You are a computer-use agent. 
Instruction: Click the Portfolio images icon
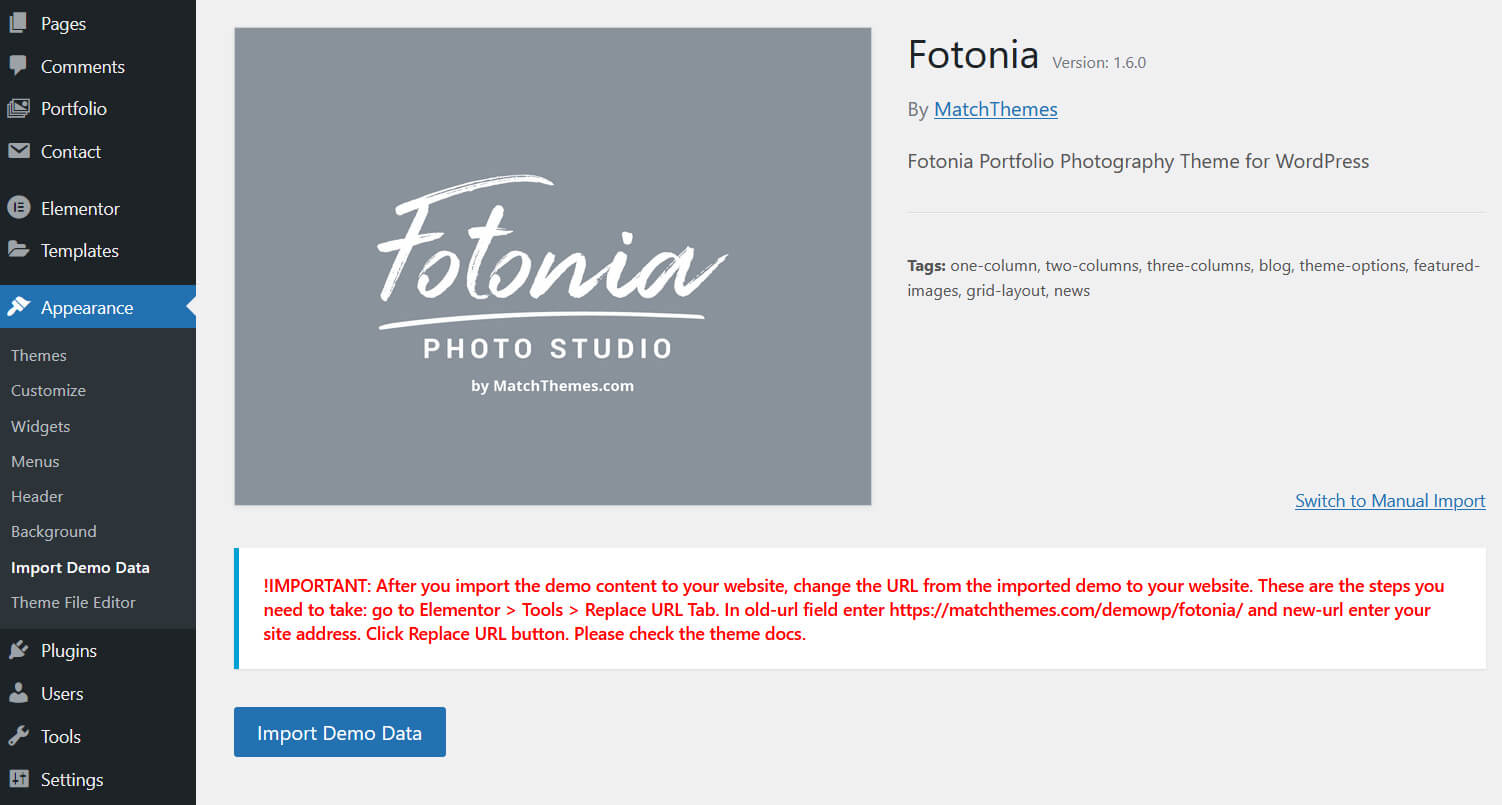(18, 108)
